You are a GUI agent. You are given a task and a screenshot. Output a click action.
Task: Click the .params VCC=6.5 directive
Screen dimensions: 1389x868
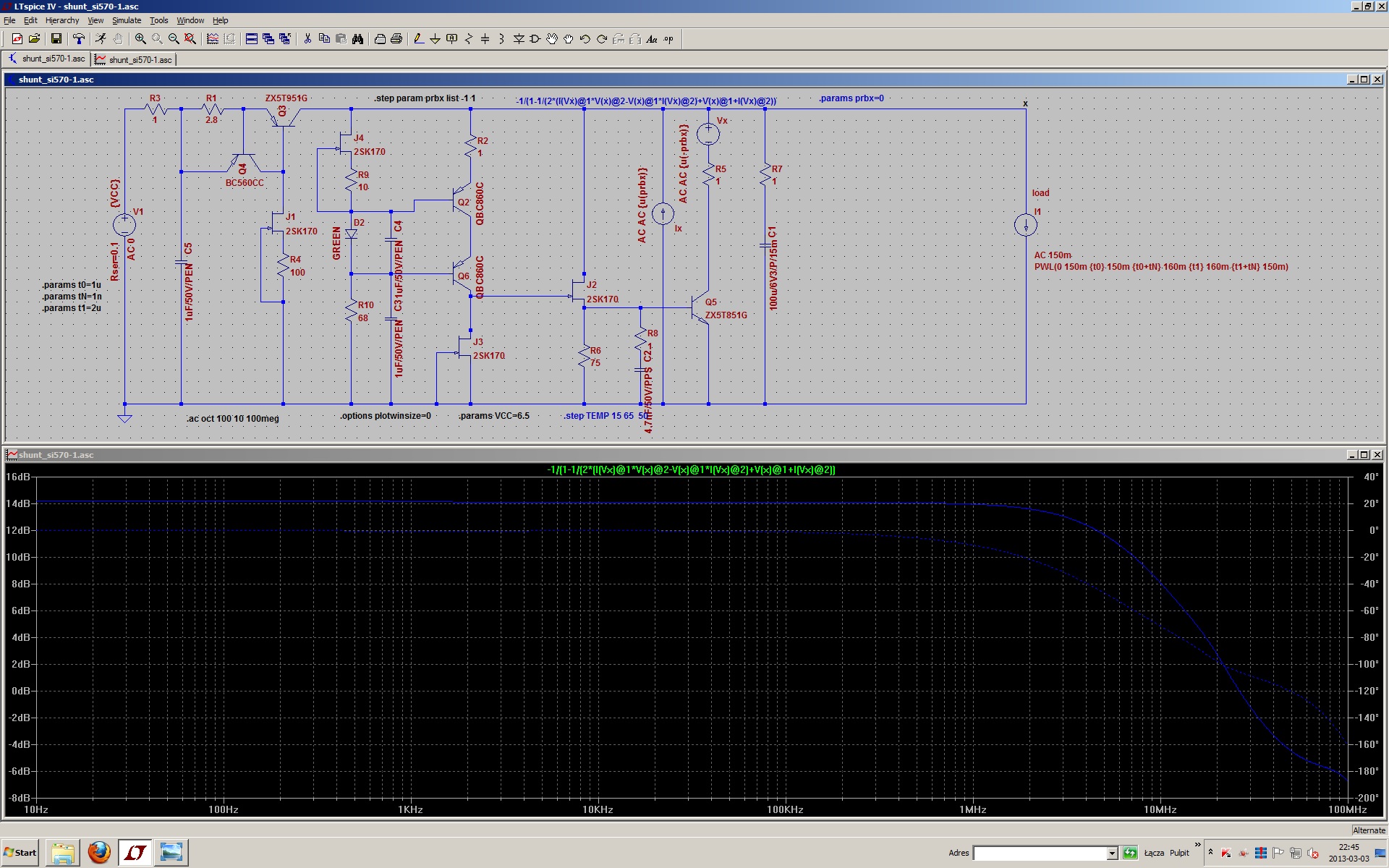point(493,416)
